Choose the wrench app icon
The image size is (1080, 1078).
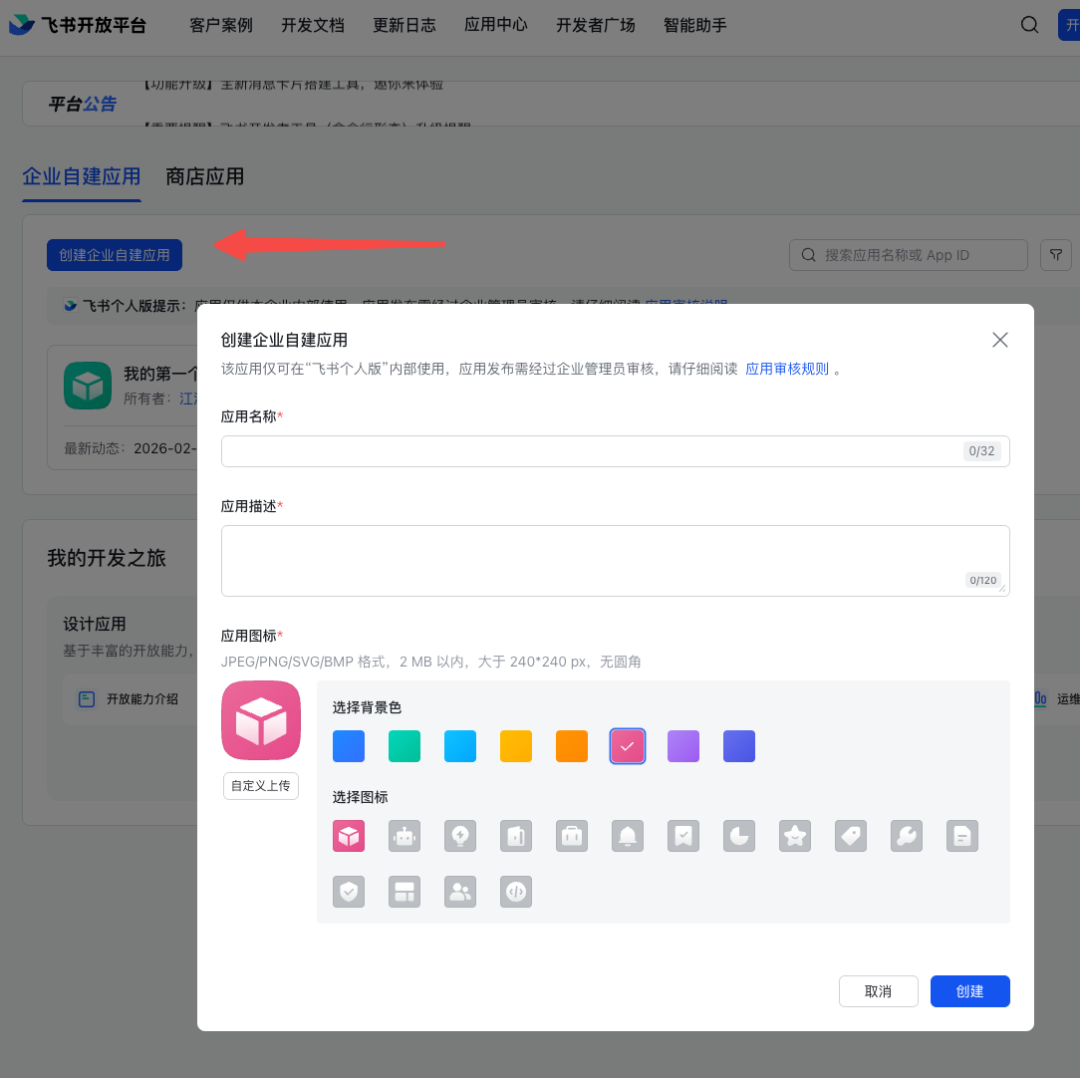pos(906,836)
